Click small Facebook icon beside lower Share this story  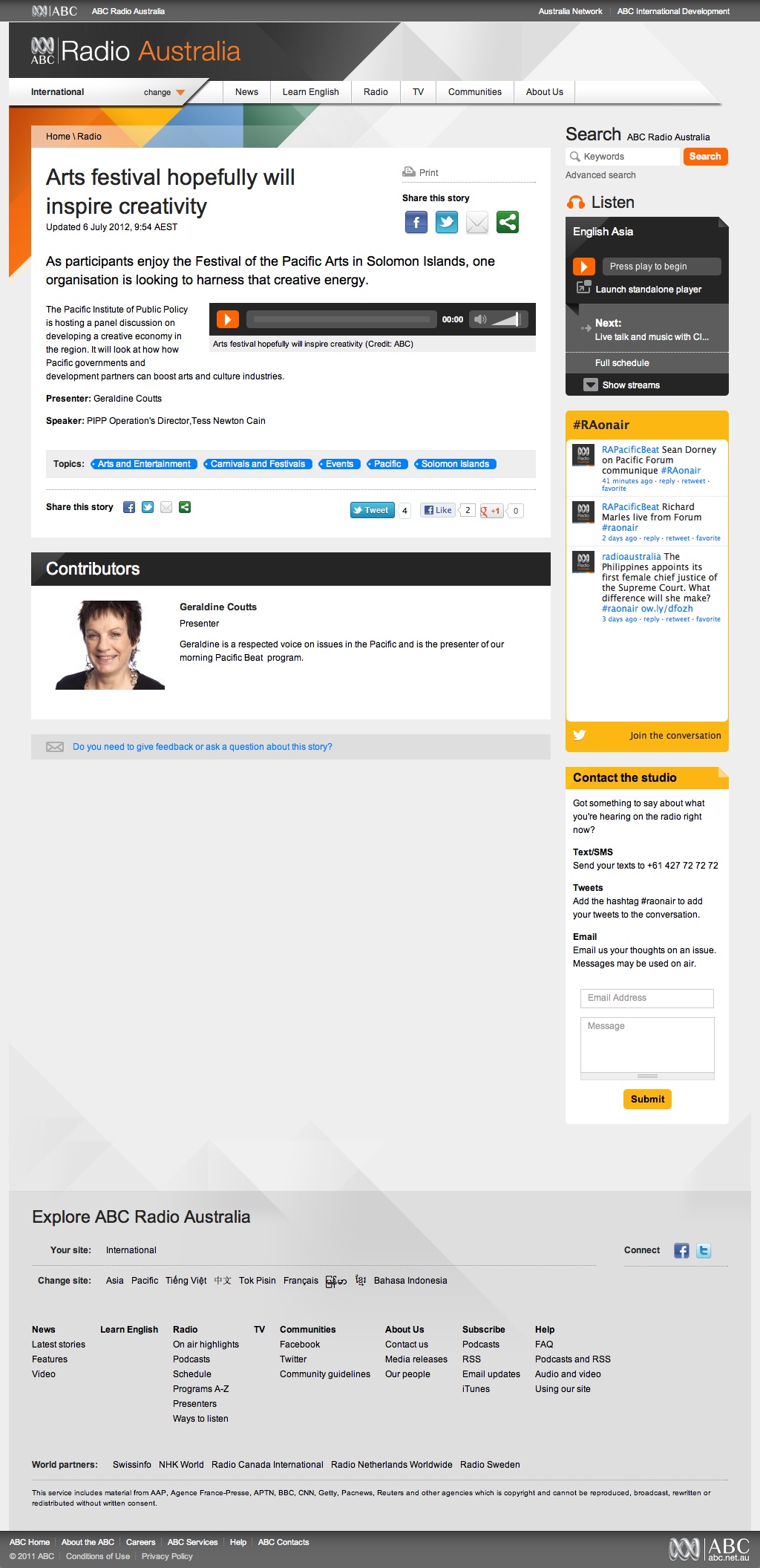pyautogui.click(x=129, y=507)
